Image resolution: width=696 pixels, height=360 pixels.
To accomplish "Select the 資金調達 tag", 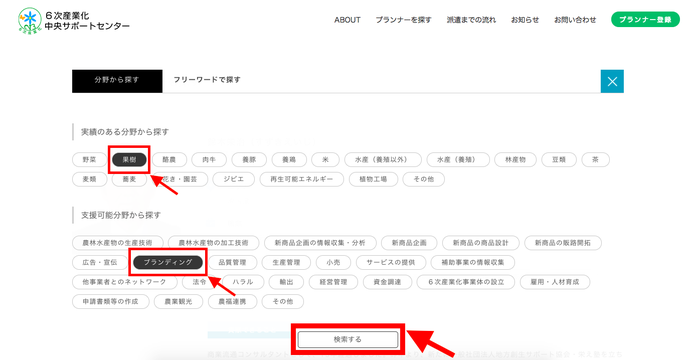I will pos(387,282).
